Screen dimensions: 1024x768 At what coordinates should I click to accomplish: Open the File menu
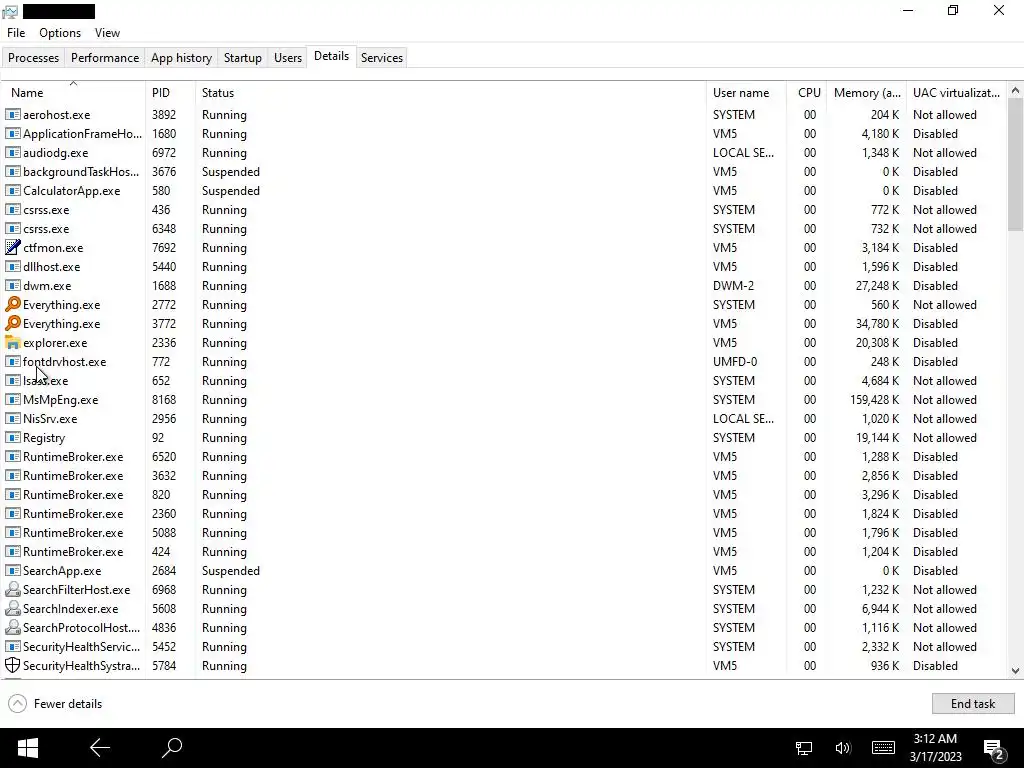(x=16, y=33)
